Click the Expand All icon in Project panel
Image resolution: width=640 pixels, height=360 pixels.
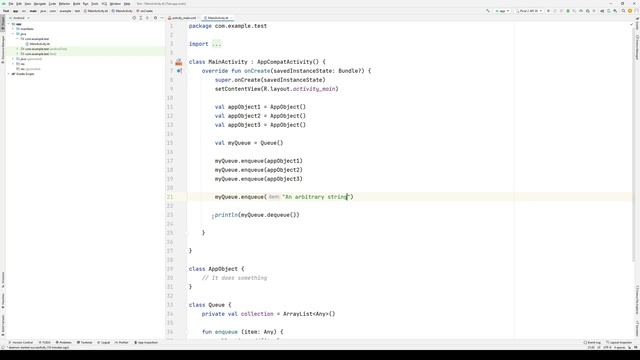pos(141,18)
